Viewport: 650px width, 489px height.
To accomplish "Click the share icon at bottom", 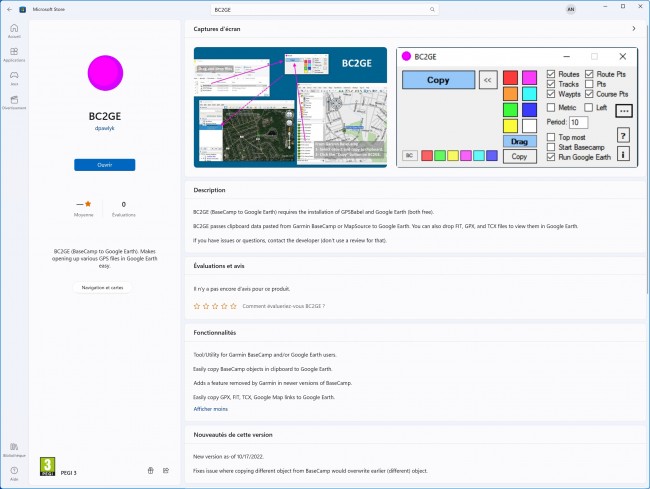I will coord(166,471).
